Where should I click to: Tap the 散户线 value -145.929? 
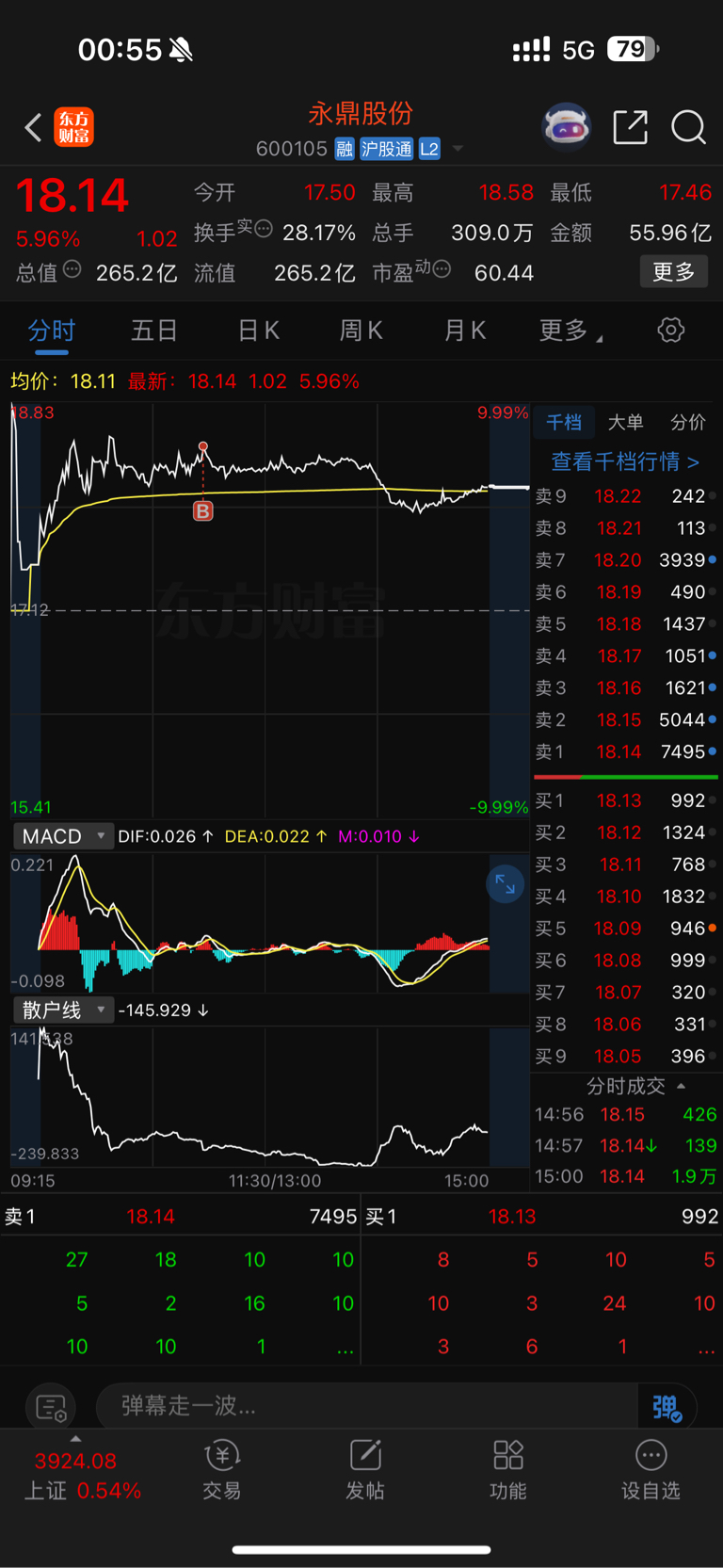(163, 1010)
